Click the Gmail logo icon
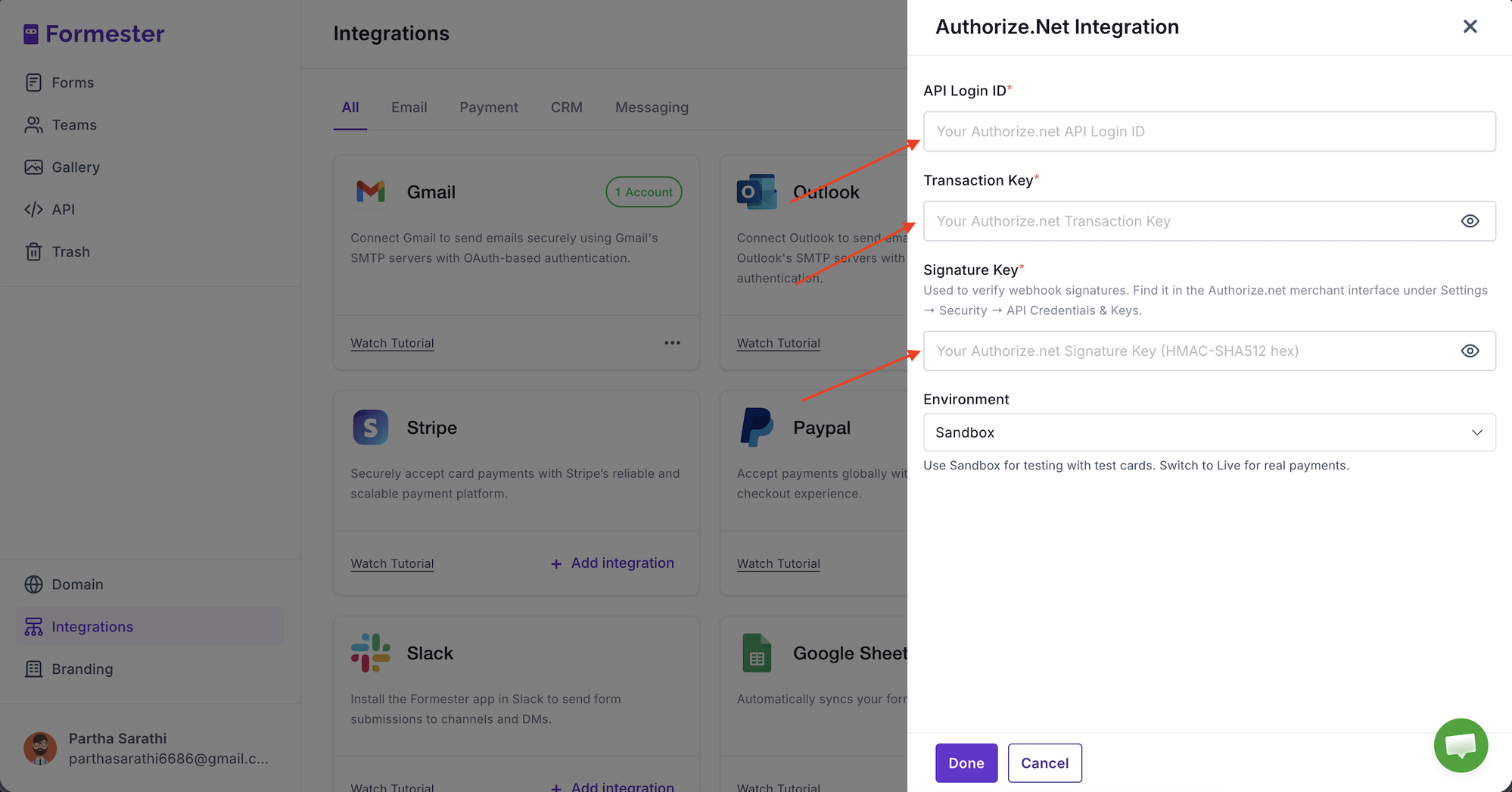This screenshot has width=1512, height=792. pyautogui.click(x=371, y=192)
